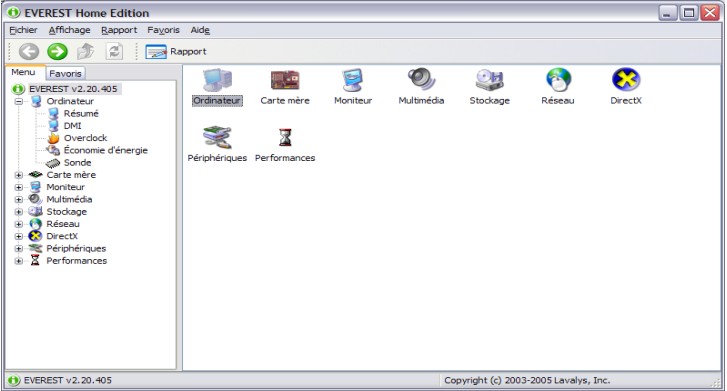This screenshot has width=727, height=391.
Task: Click the Copyright Lavalys status text
Action: 527,380
